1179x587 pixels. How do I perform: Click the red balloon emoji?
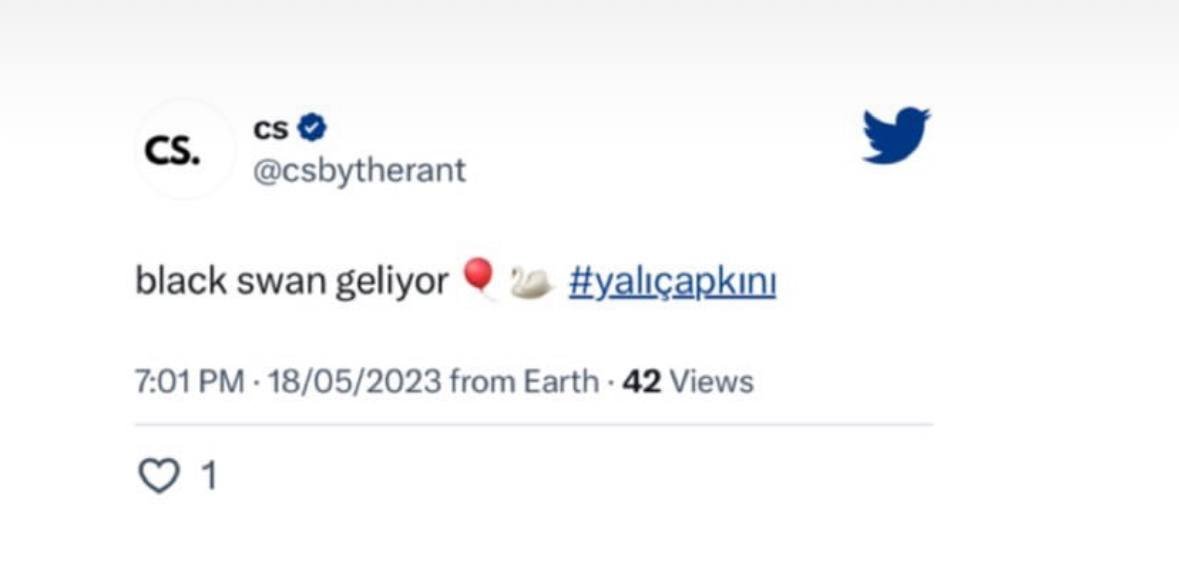[x=479, y=280]
